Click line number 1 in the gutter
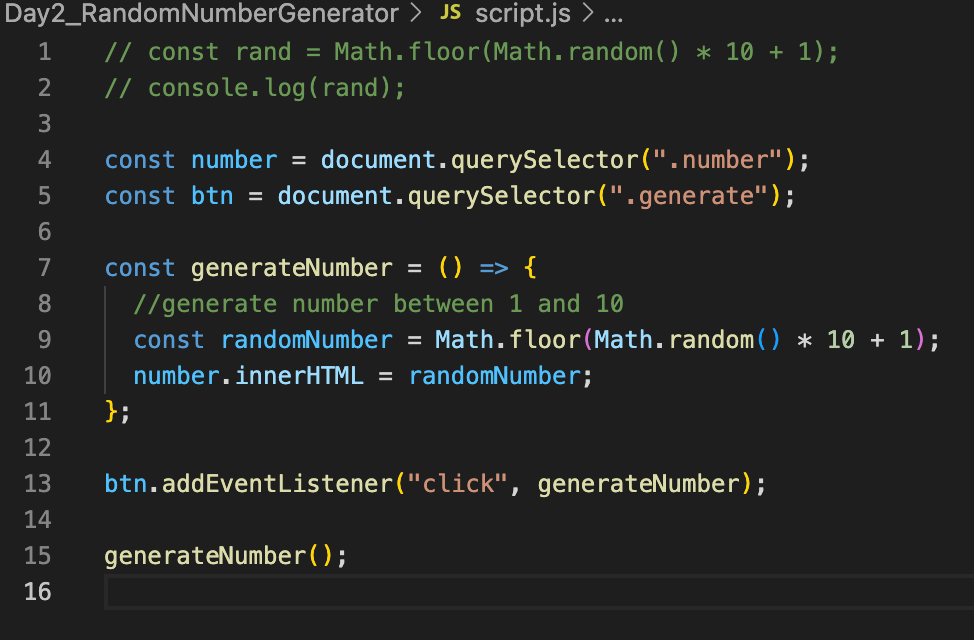The height and width of the screenshot is (640, 974). (x=44, y=52)
